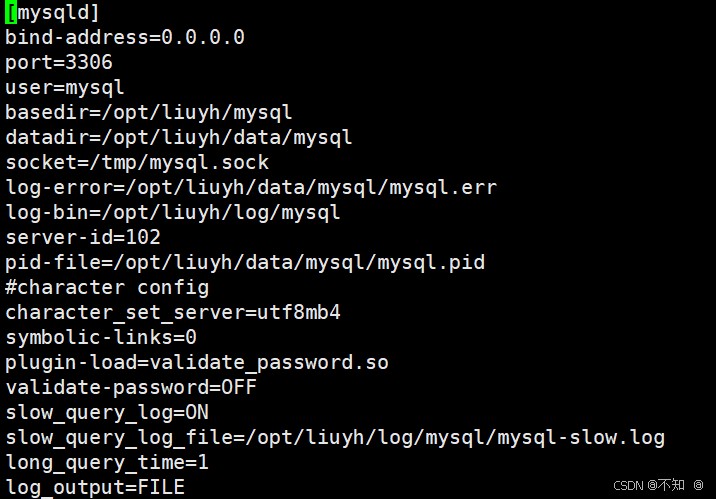716x499 pixels.
Task: Click the symbolic-links=0 line
Action: 100,338
